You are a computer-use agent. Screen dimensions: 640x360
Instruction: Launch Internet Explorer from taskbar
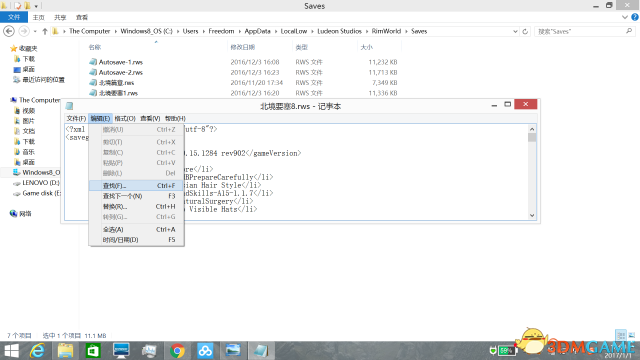coord(37,351)
